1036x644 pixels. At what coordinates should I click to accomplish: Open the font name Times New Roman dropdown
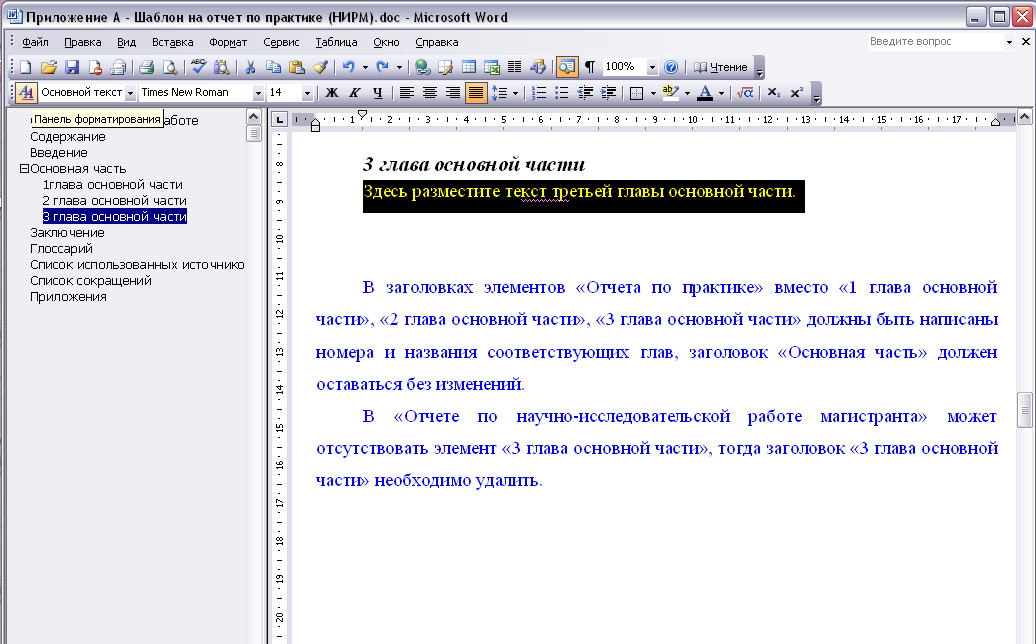click(x=258, y=93)
